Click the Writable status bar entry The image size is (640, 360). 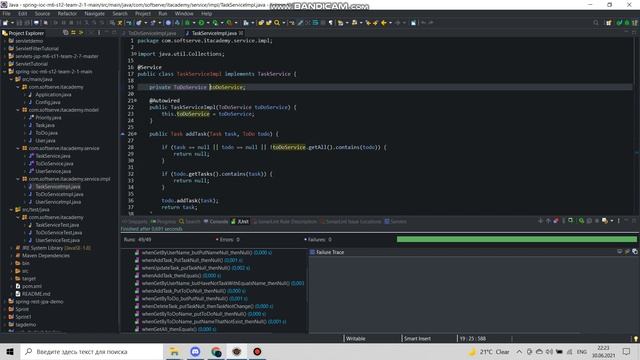(356, 338)
